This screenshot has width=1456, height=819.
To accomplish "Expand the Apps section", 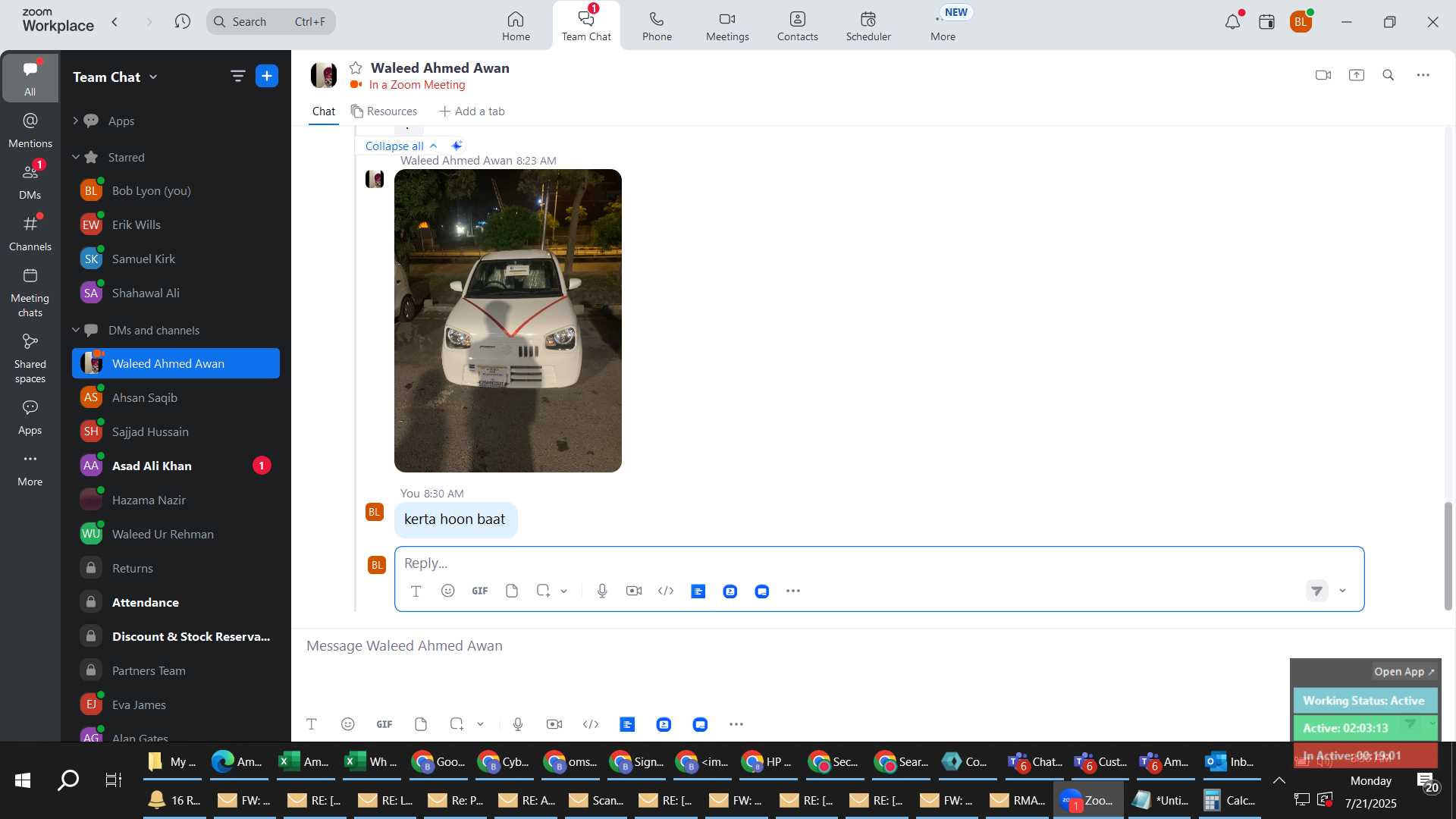I will point(75,121).
